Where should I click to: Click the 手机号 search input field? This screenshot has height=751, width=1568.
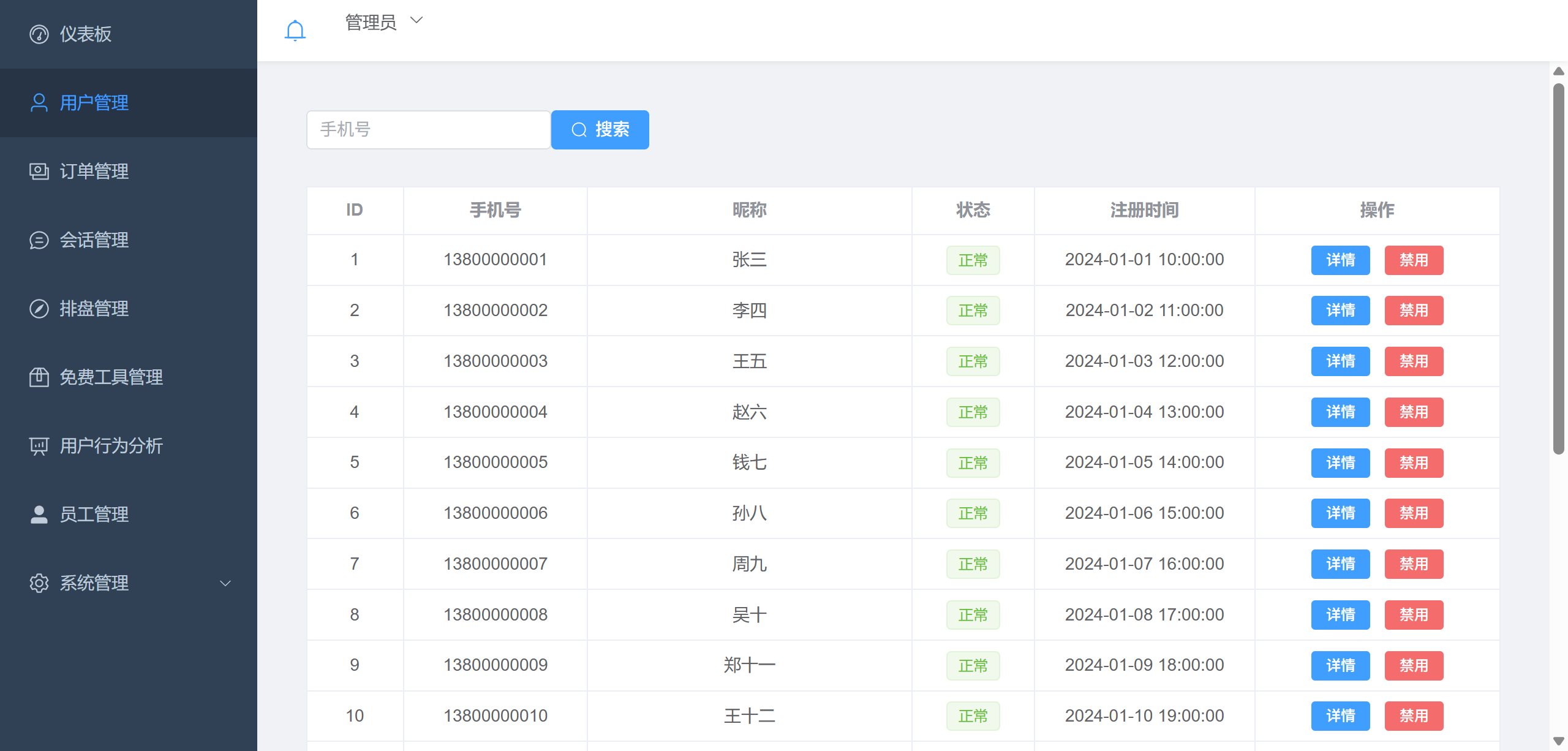coord(428,129)
